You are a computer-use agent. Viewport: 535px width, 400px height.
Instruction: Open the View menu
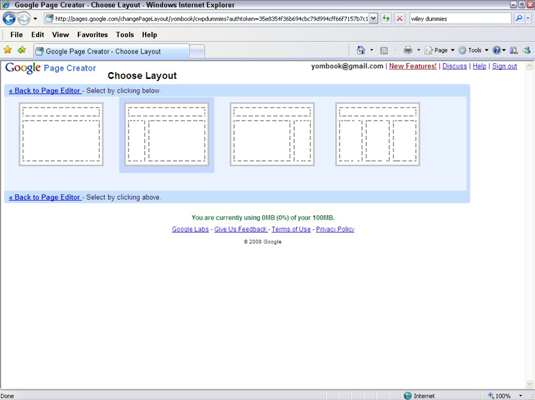click(60, 34)
